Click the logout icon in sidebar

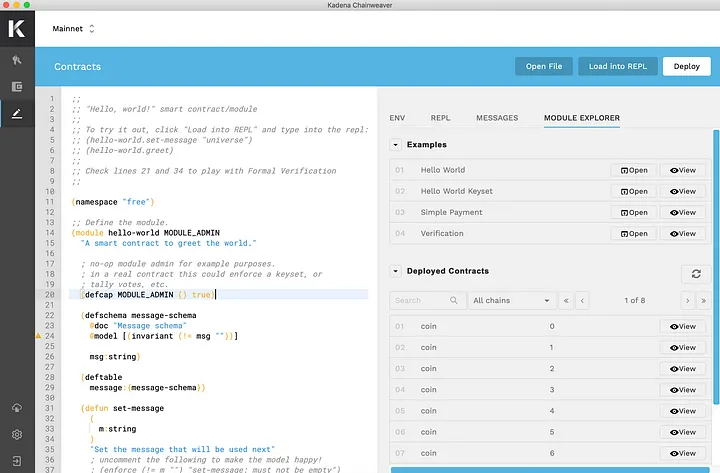(x=17, y=461)
